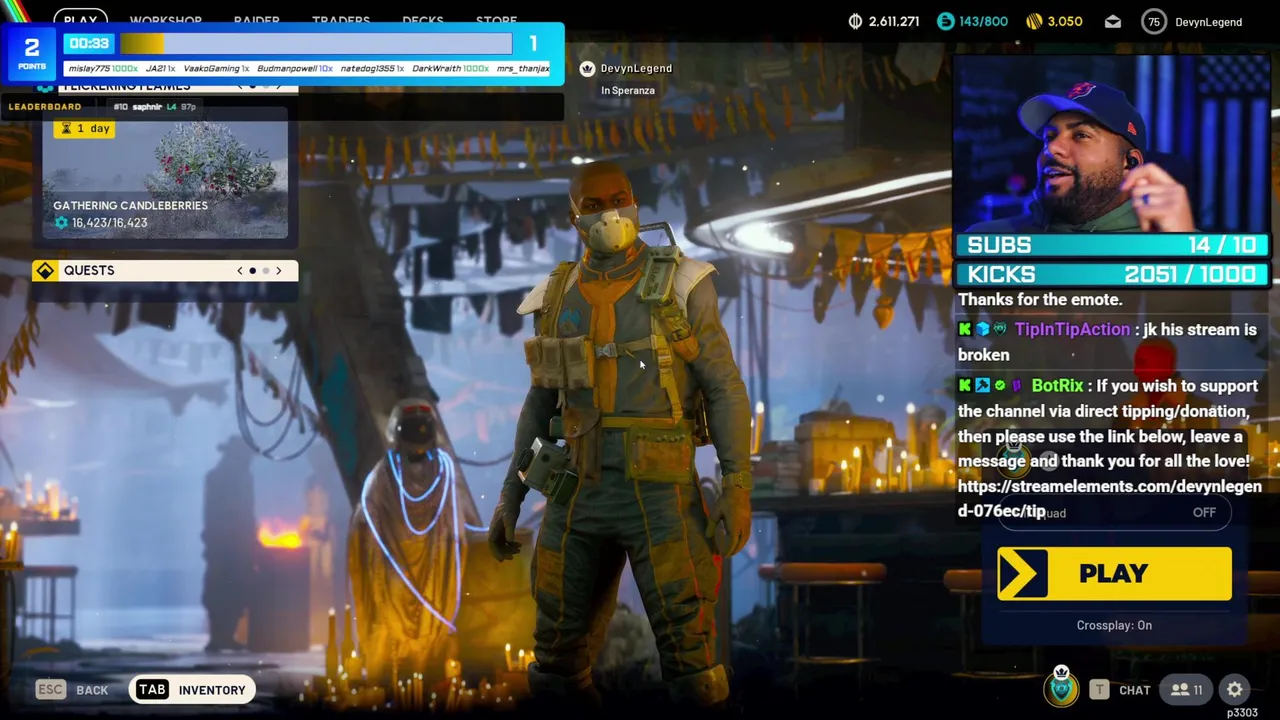1280x720 pixels.
Task: Click the 00:33 countdown timer
Action: point(90,43)
